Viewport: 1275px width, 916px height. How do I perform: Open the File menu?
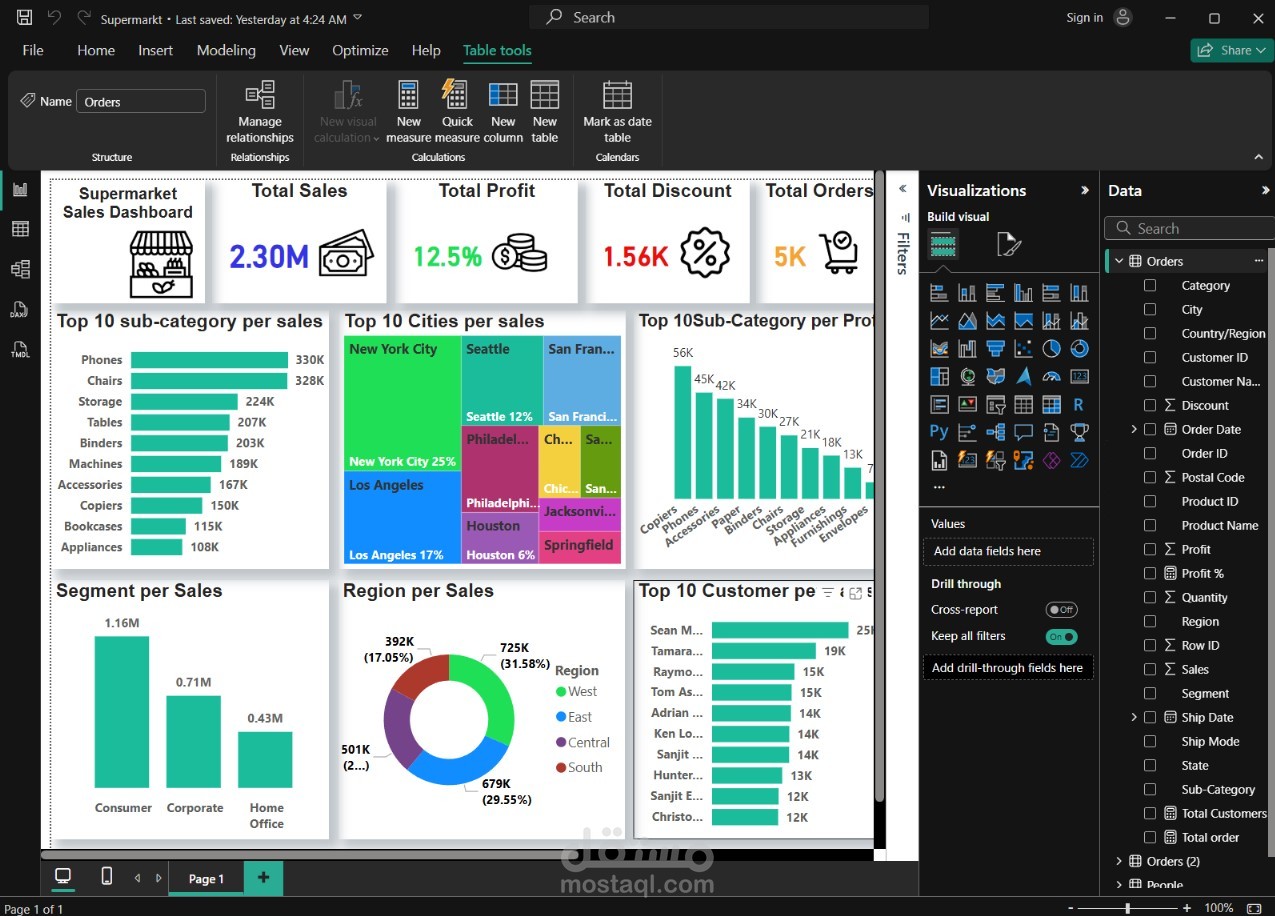coord(33,50)
